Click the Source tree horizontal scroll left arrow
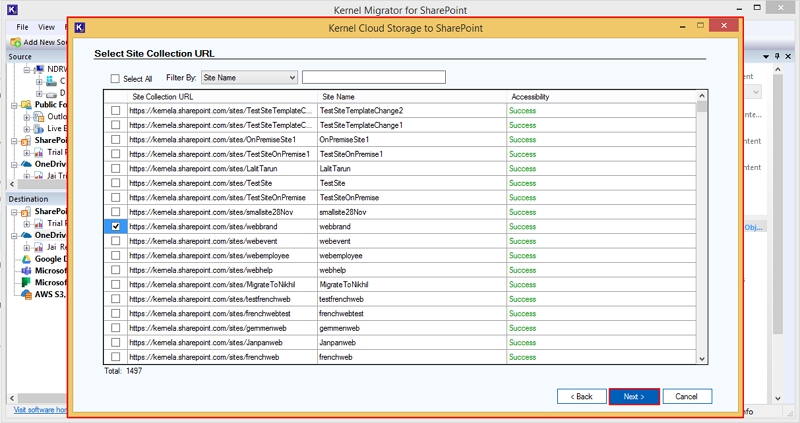This screenshot has height=423, width=800. point(12,184)
